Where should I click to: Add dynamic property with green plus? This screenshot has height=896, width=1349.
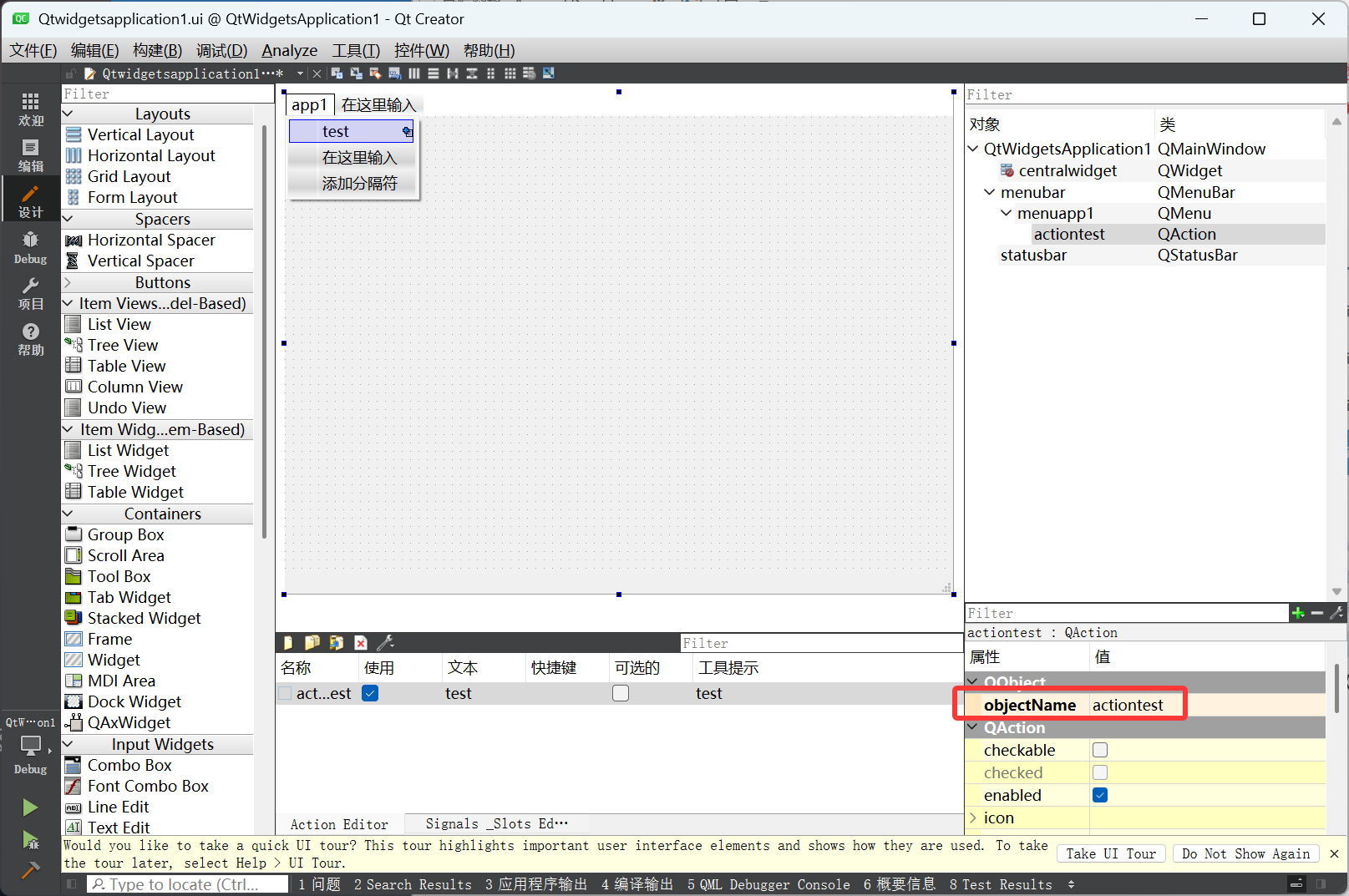point(1298,614)
